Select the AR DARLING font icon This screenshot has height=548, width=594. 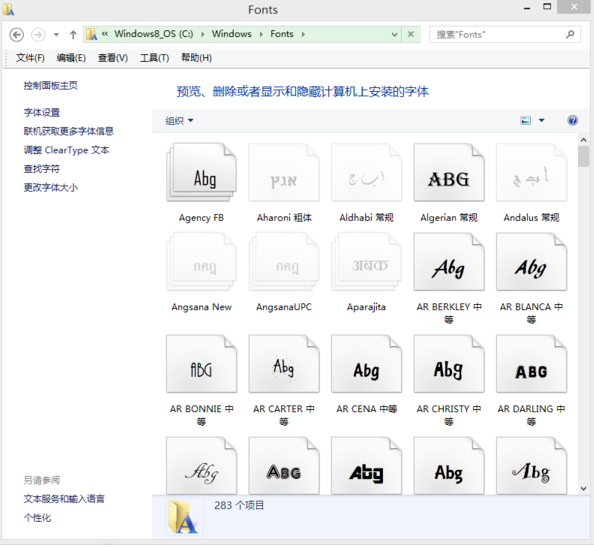(x=531, y=364)
